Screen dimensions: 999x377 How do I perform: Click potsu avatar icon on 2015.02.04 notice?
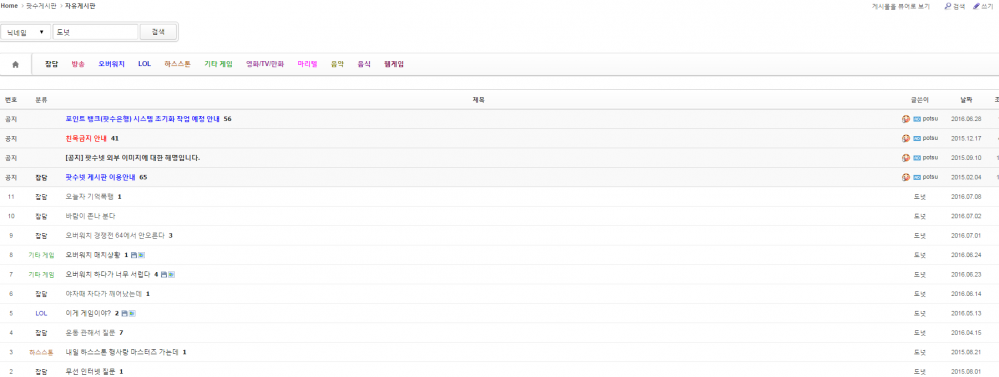[906, 177]
